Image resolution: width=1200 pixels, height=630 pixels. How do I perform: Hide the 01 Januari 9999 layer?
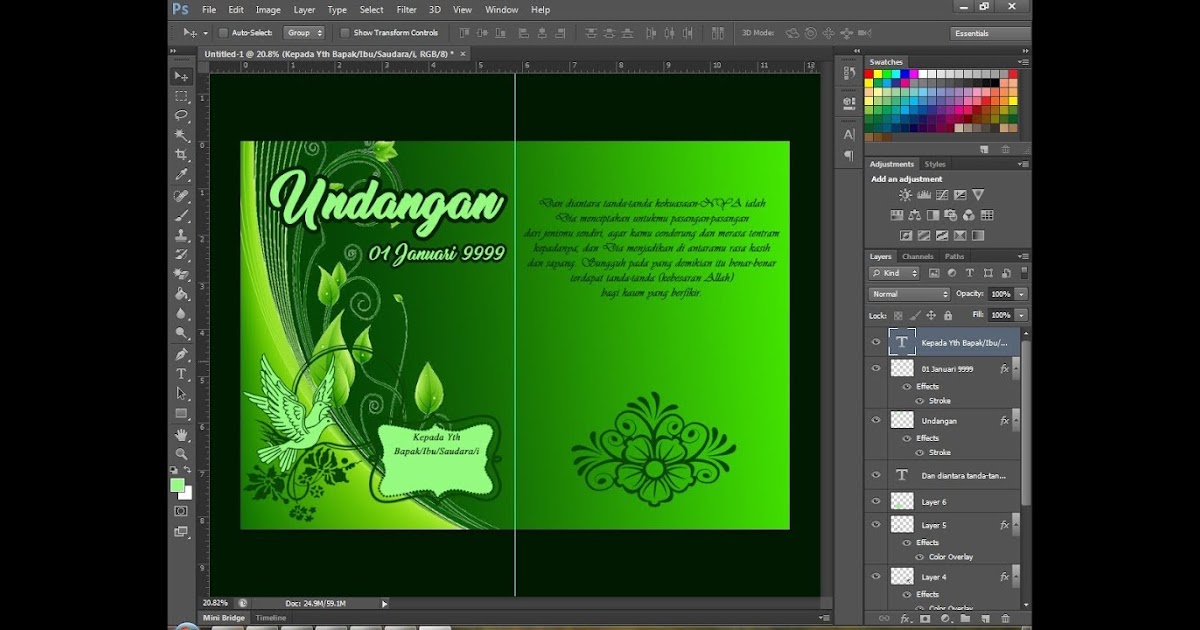[876, 368]
